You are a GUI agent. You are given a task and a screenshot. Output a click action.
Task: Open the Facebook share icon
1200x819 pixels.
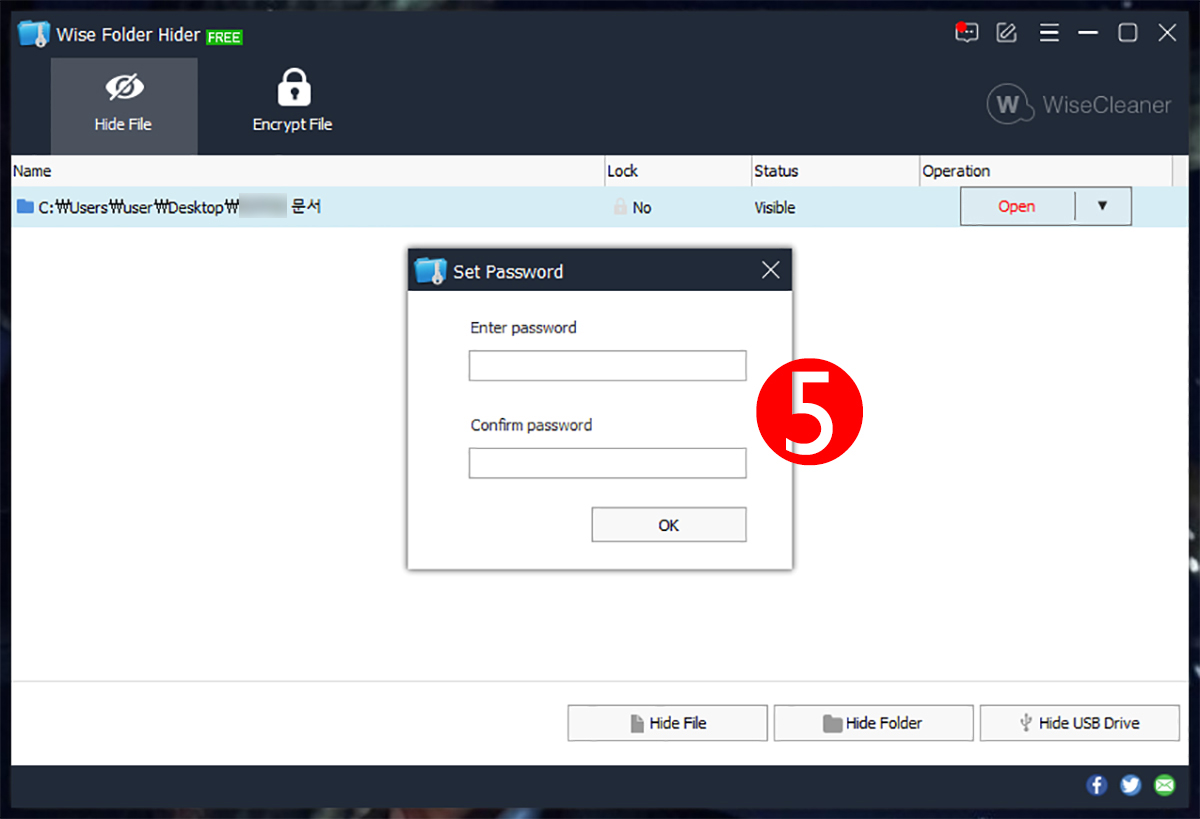[1097, 785]
